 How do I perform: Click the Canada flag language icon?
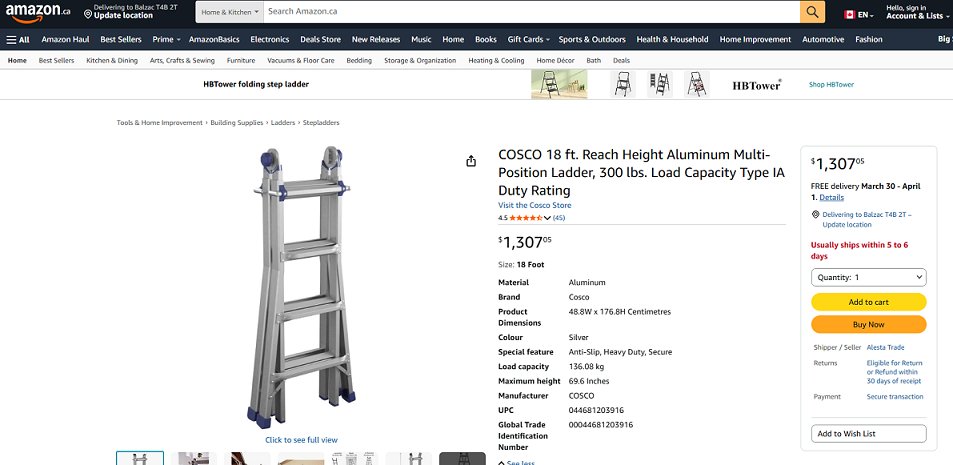click(850, 15)
